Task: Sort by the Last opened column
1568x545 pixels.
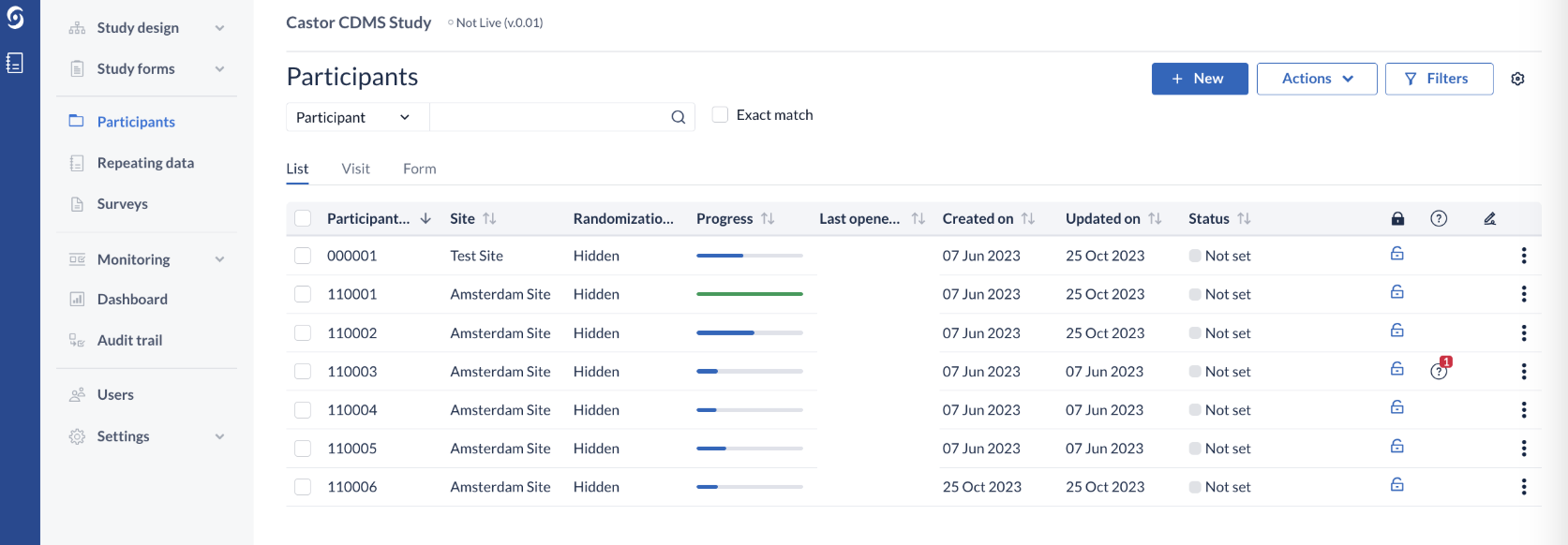Action: [x=918, y=218]
